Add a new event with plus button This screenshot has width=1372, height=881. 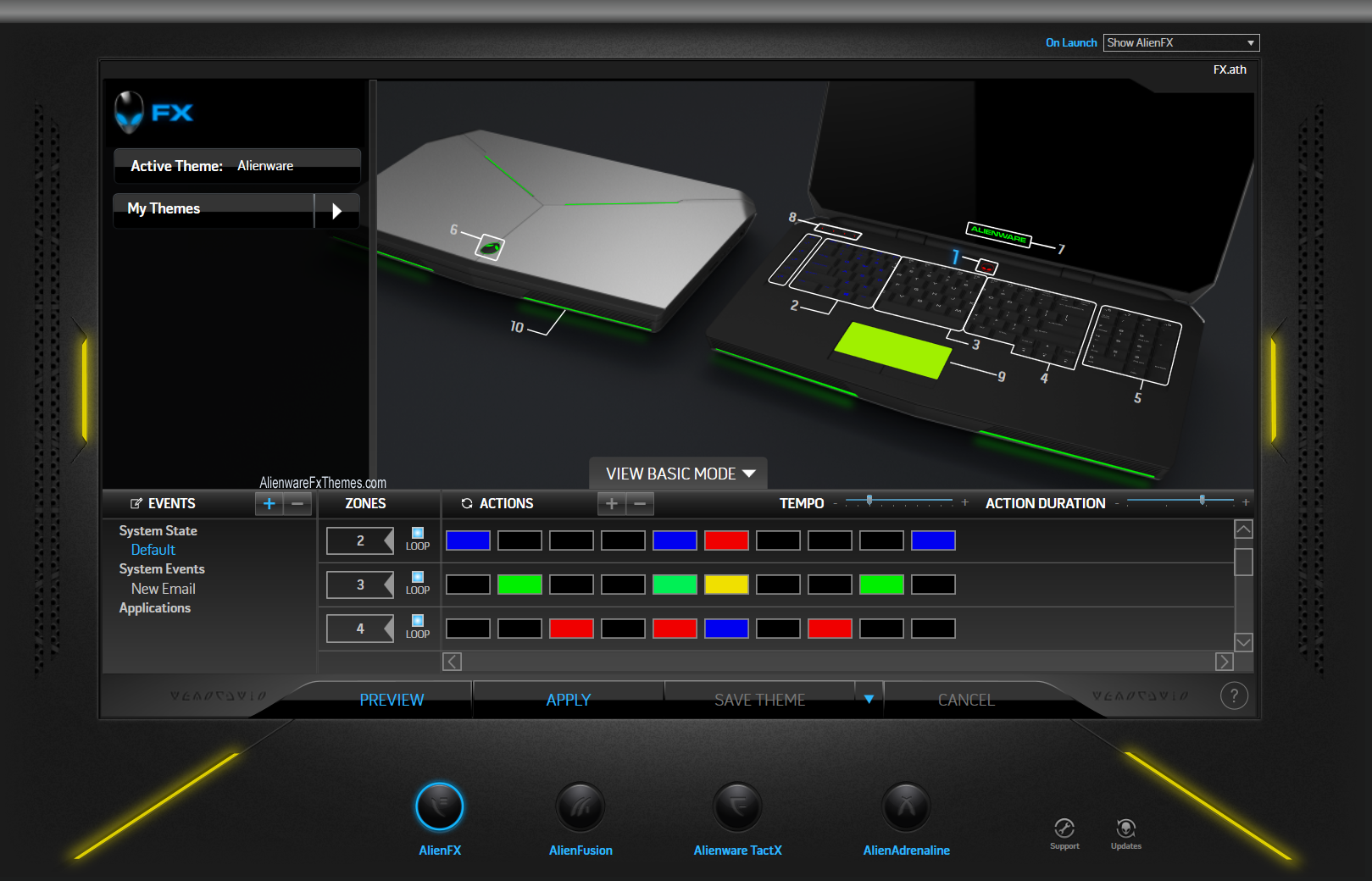pos(269,503)
